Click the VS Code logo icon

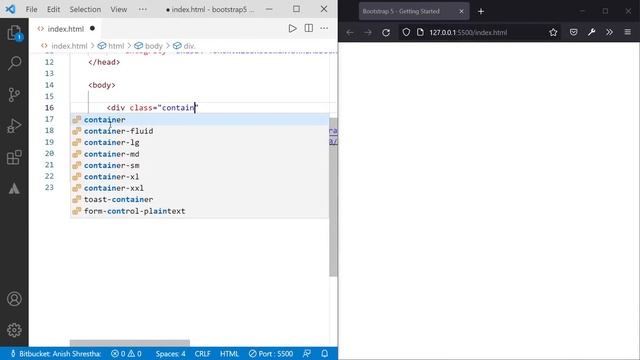click(x=11, y=9)
